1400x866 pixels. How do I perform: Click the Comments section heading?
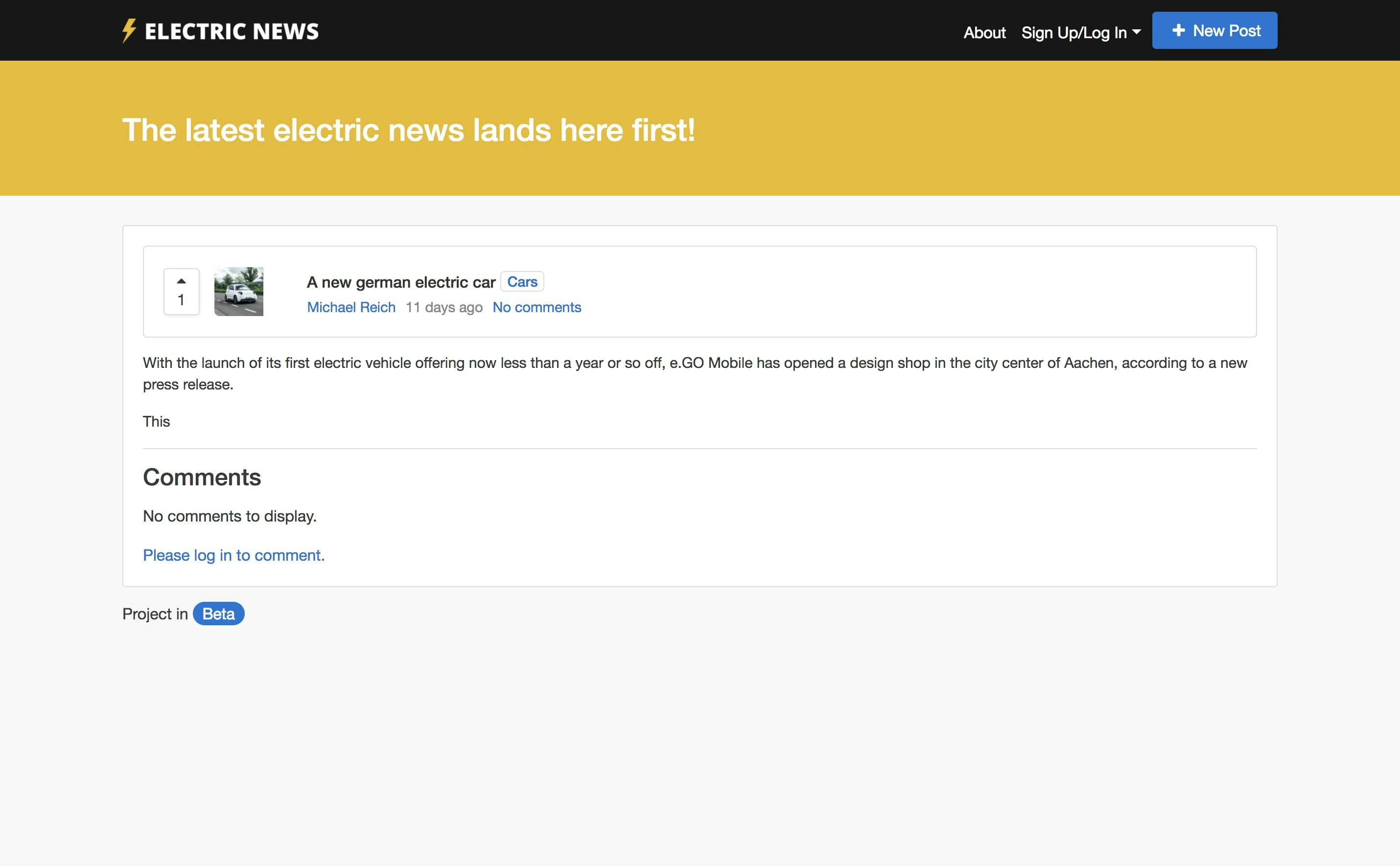pos(202,477)
